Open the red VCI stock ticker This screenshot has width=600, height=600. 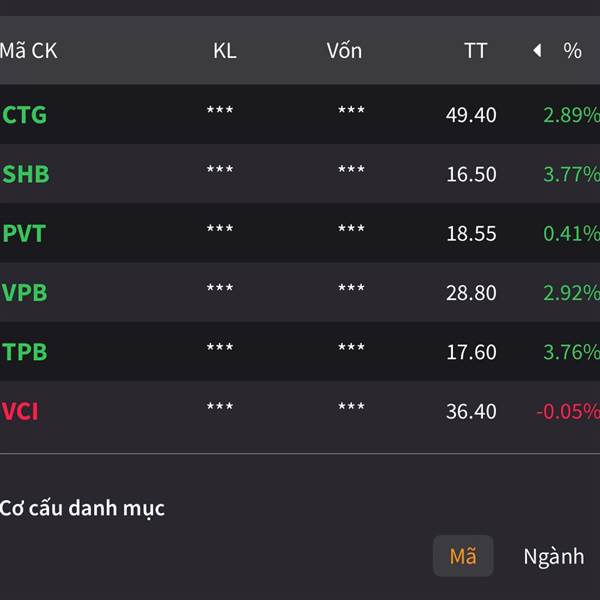[x=21, y=411]
